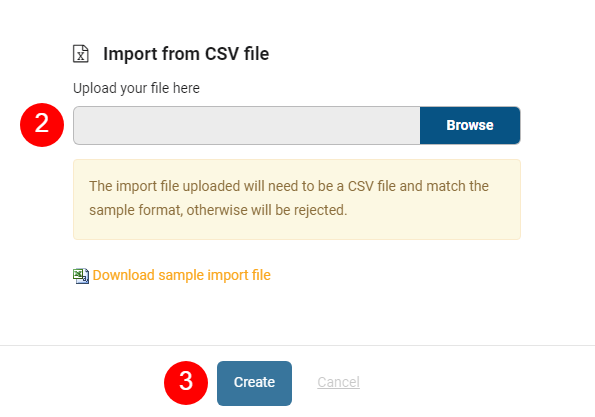Viewport: 595px width, 417px height.
Task: Click the red step 2 badge
Action: [42, 124]
